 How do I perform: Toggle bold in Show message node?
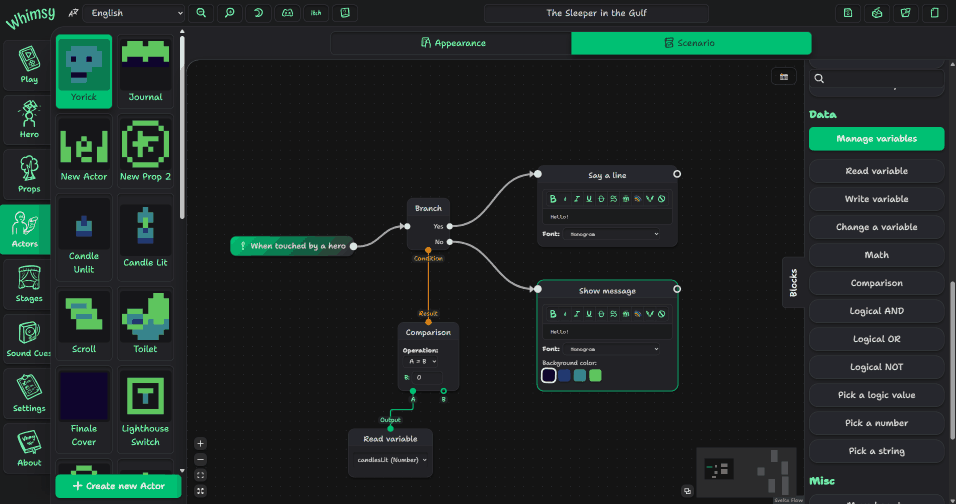(553, 314)
